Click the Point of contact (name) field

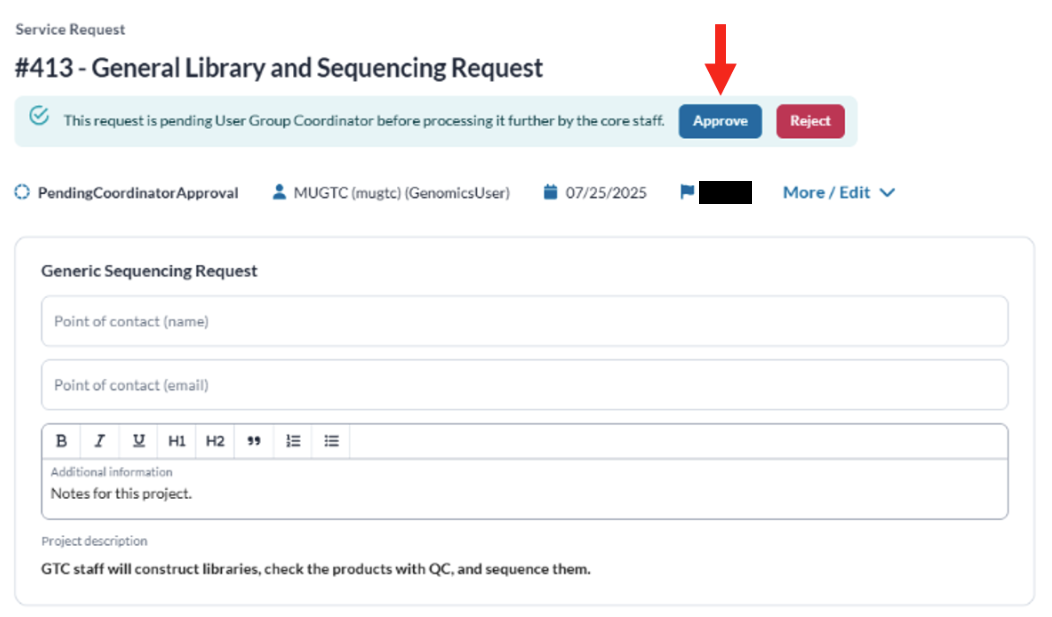coord(524,321)
